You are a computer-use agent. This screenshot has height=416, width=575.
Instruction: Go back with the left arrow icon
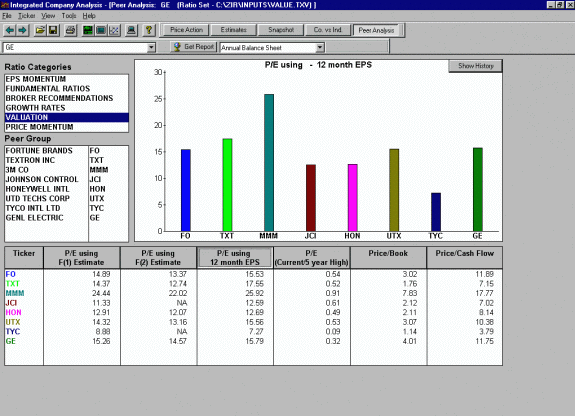[10, 30]
